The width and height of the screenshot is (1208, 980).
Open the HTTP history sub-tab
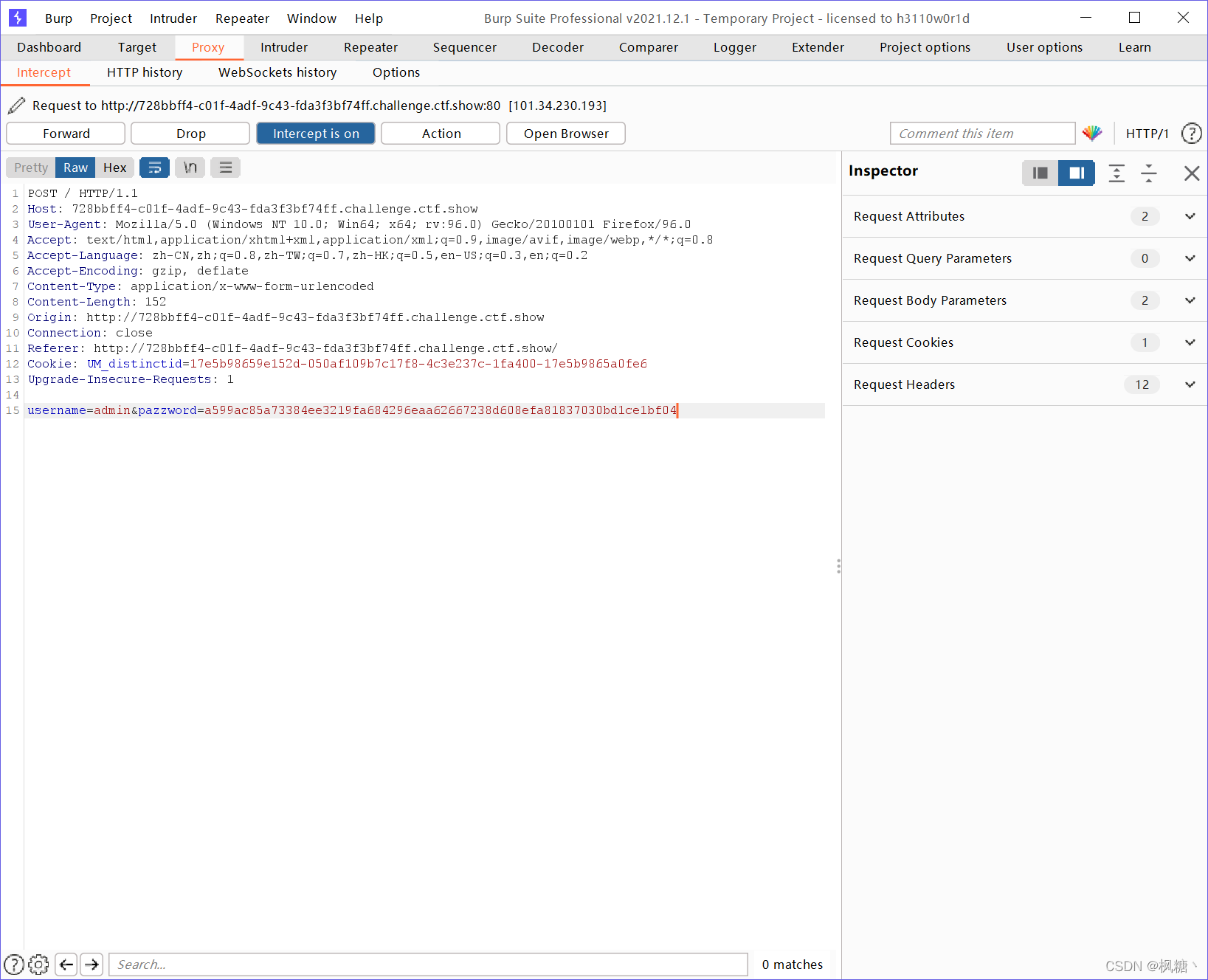(x=145, y=72)
